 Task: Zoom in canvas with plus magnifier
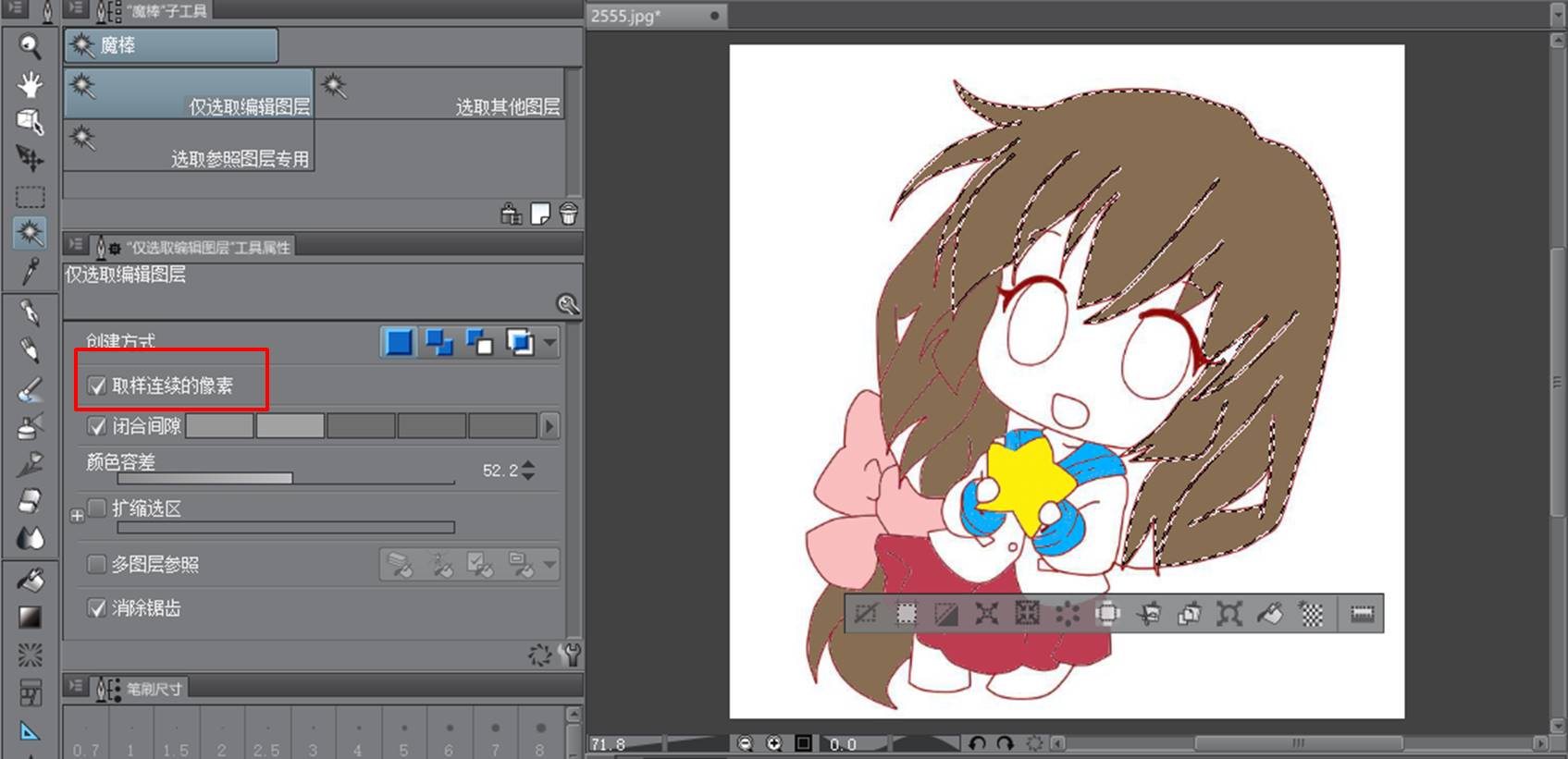(774, 743)
